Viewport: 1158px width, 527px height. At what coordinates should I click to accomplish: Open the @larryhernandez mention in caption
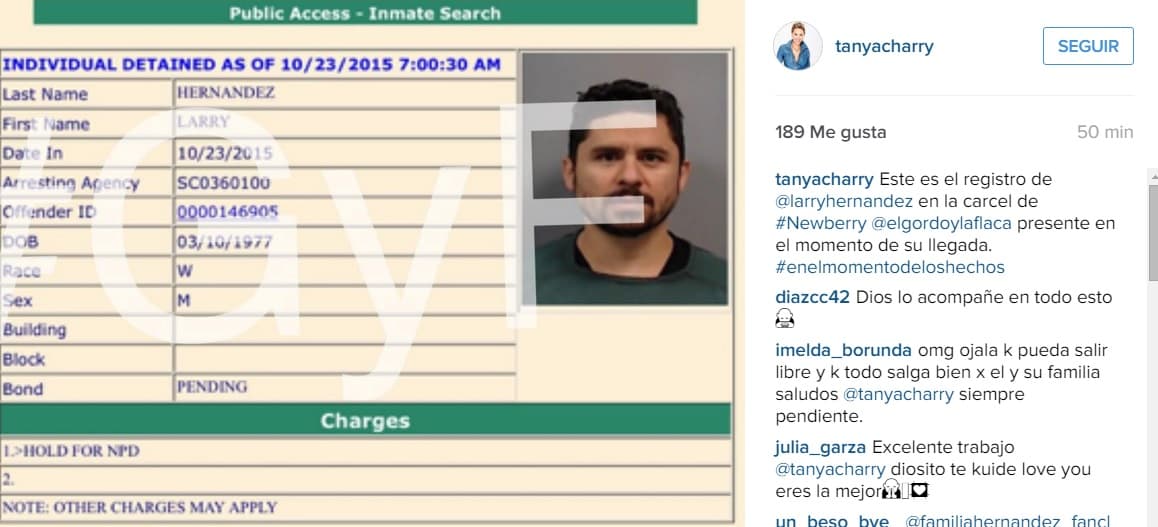coord(844,202)
